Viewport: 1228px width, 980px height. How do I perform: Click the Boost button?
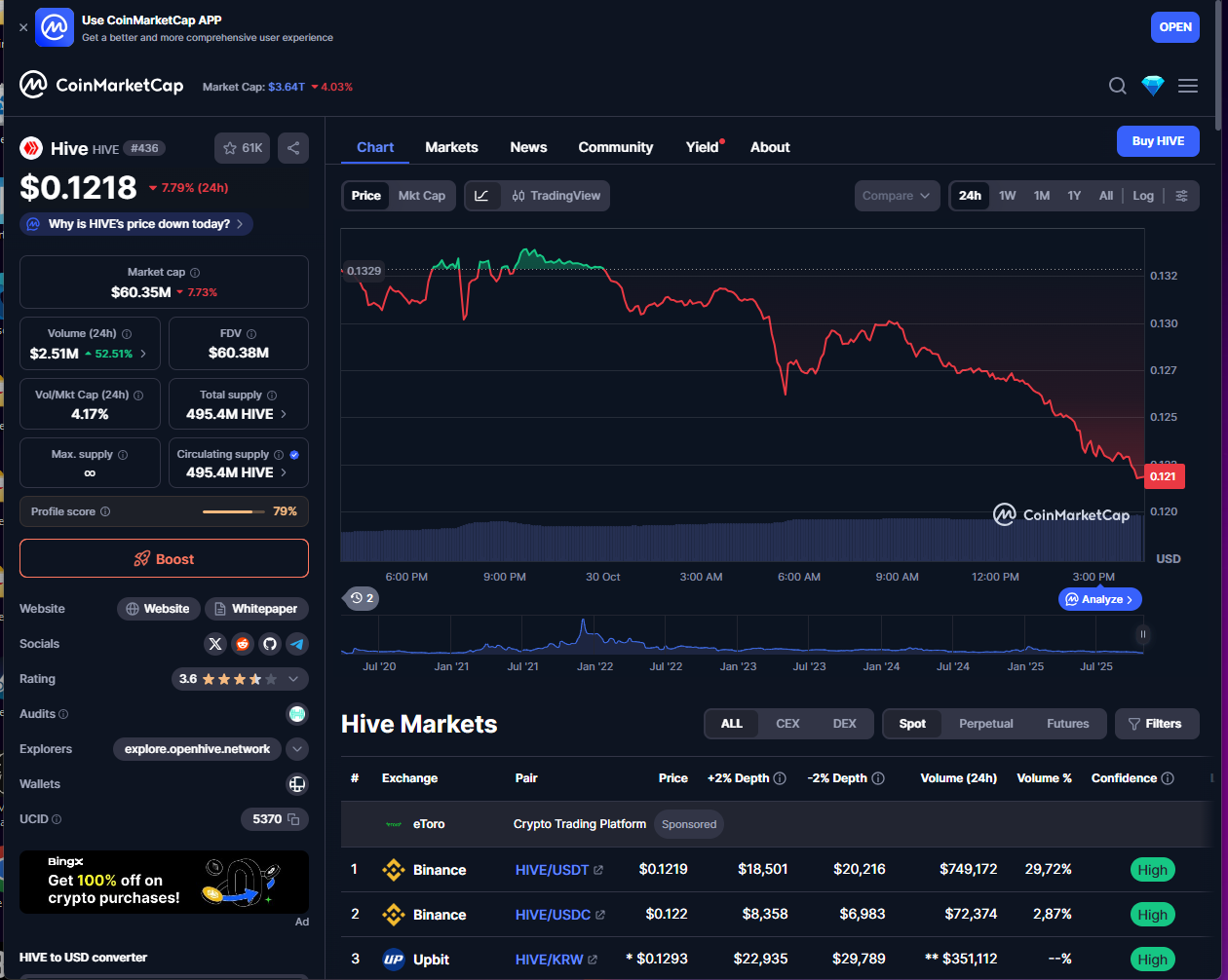pyautogui.click(x=164, y=558)
